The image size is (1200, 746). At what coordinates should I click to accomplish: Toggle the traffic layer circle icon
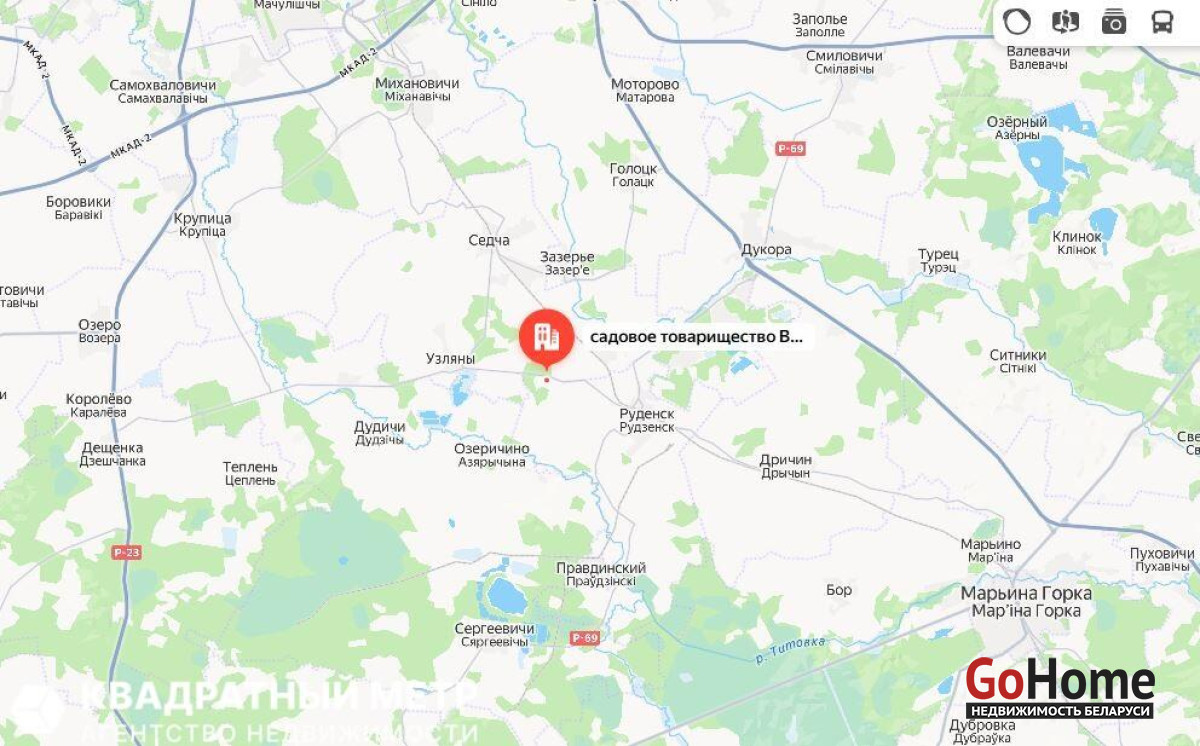pyautogui.click(x=1016, y=21)
